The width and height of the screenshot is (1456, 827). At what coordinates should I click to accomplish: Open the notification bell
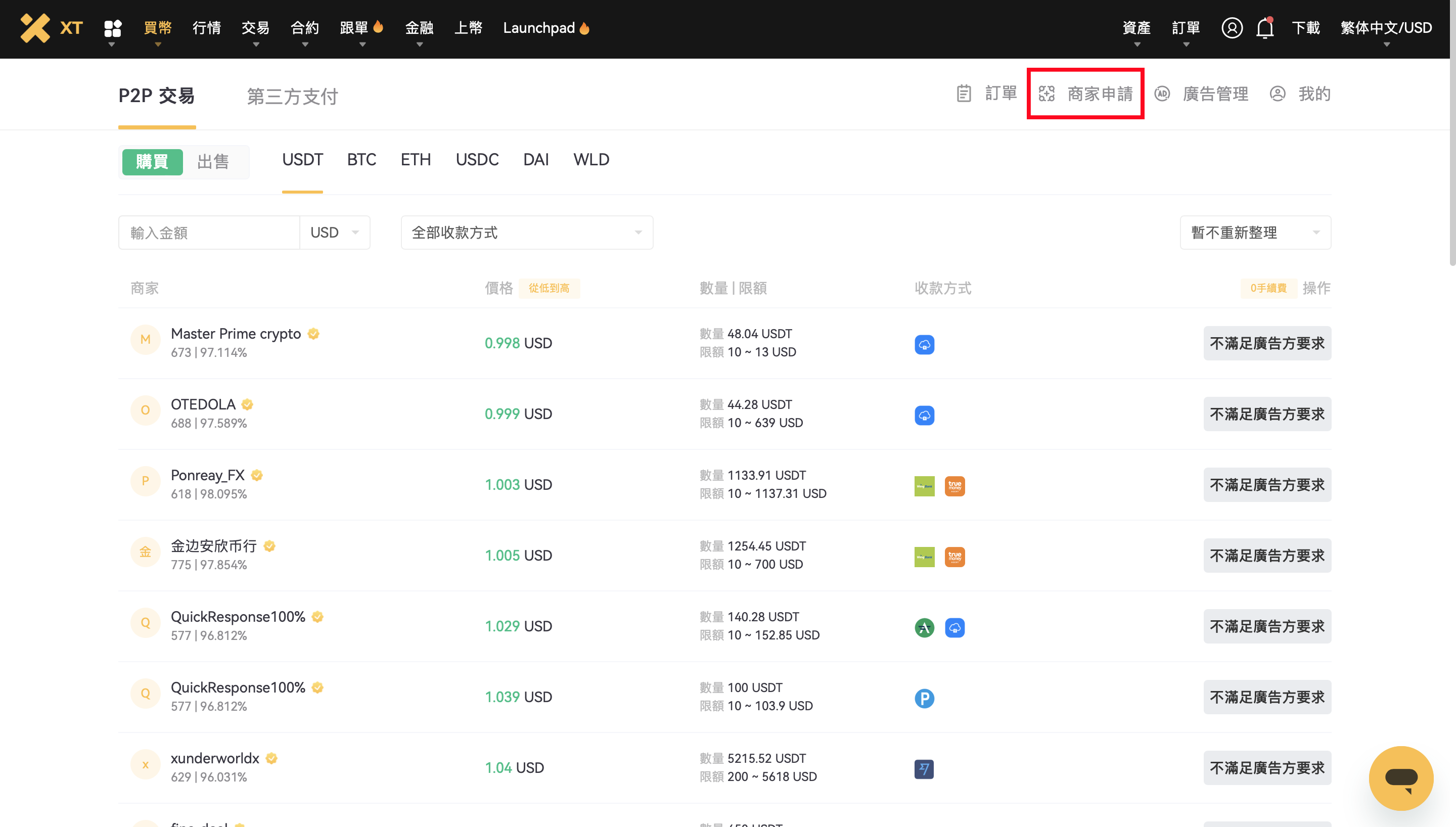tap(1264, 28)
